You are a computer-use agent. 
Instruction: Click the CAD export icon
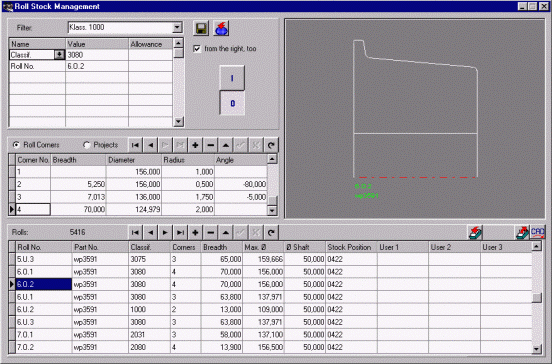[x=538, y=232]
